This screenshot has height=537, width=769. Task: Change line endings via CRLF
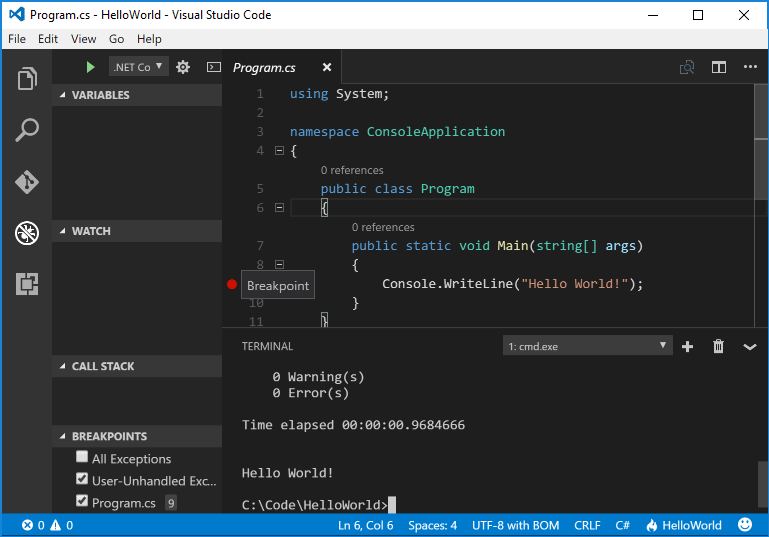587,525
